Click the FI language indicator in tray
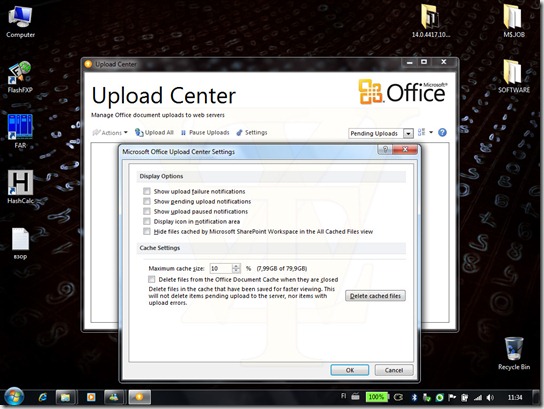 (x=343, y=396)
